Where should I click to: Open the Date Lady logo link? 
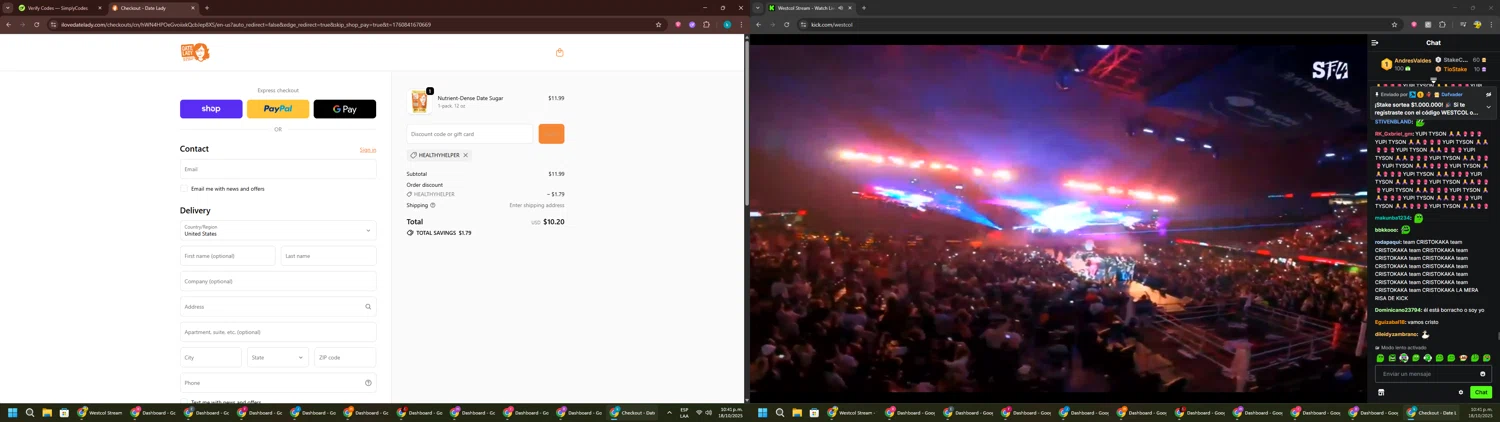click(x=195, y=52)
